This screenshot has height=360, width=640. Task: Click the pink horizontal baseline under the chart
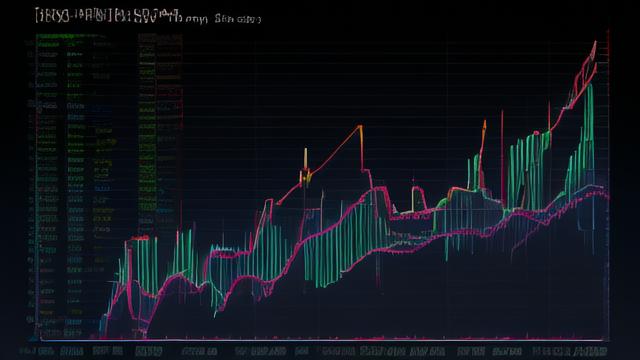tap(322, 340)
